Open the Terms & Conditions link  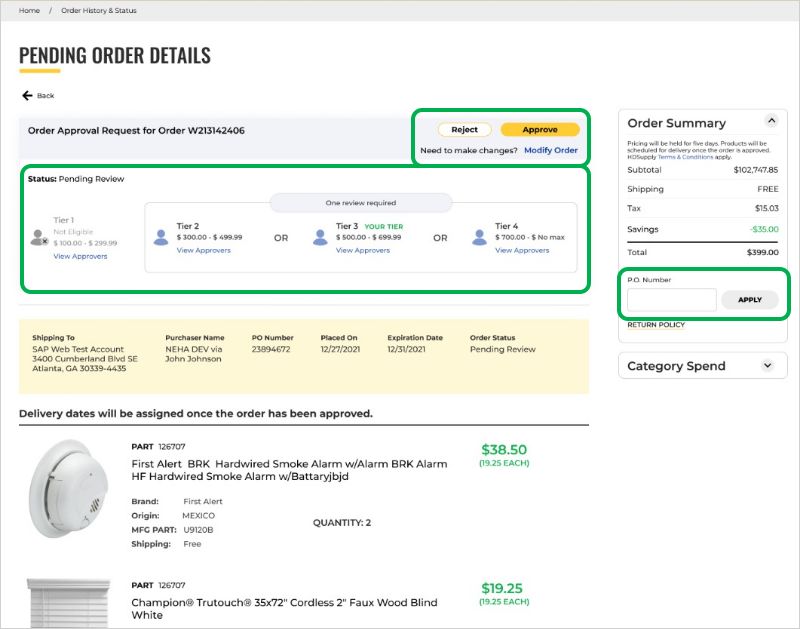(685, 157)
